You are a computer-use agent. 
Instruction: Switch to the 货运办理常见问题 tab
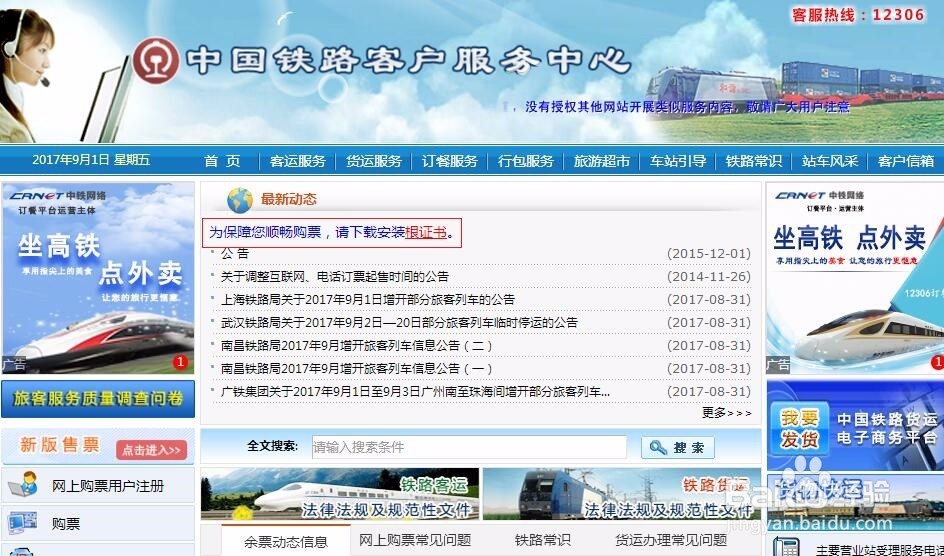[671, 540]
